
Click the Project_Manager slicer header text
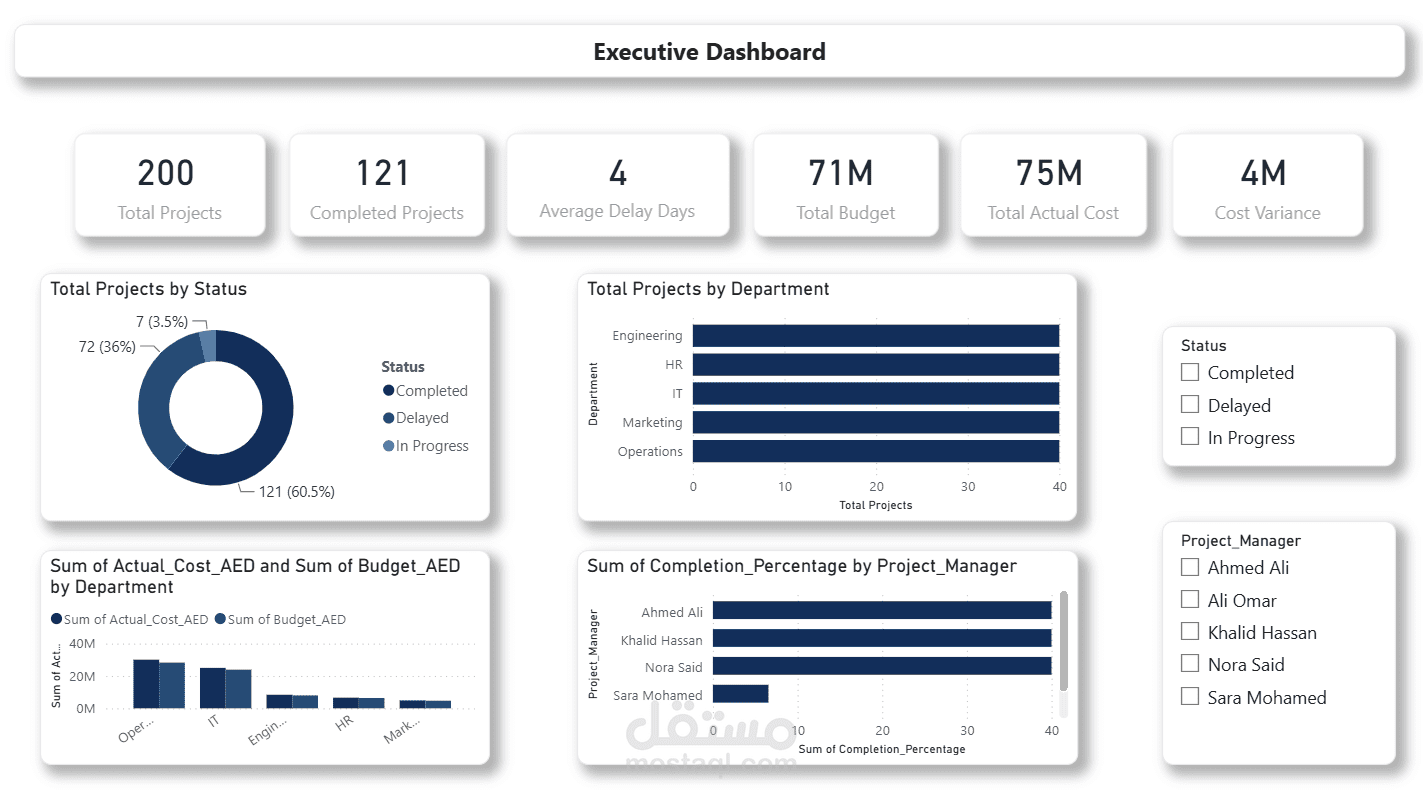pyautogui.click(x=1240, y=540)
